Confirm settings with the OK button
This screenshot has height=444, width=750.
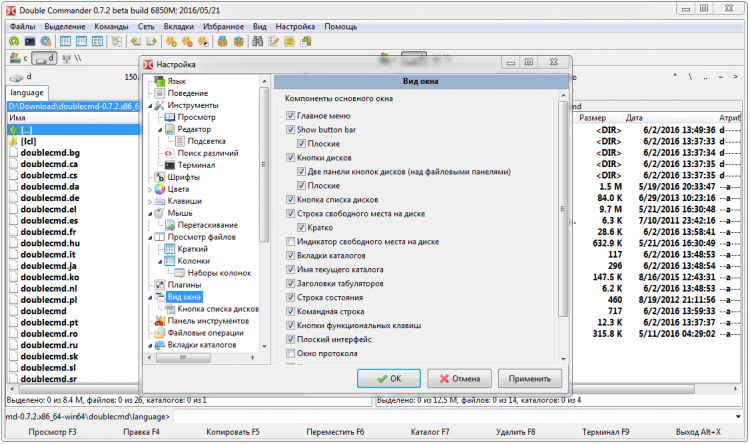tap(389, 378)
